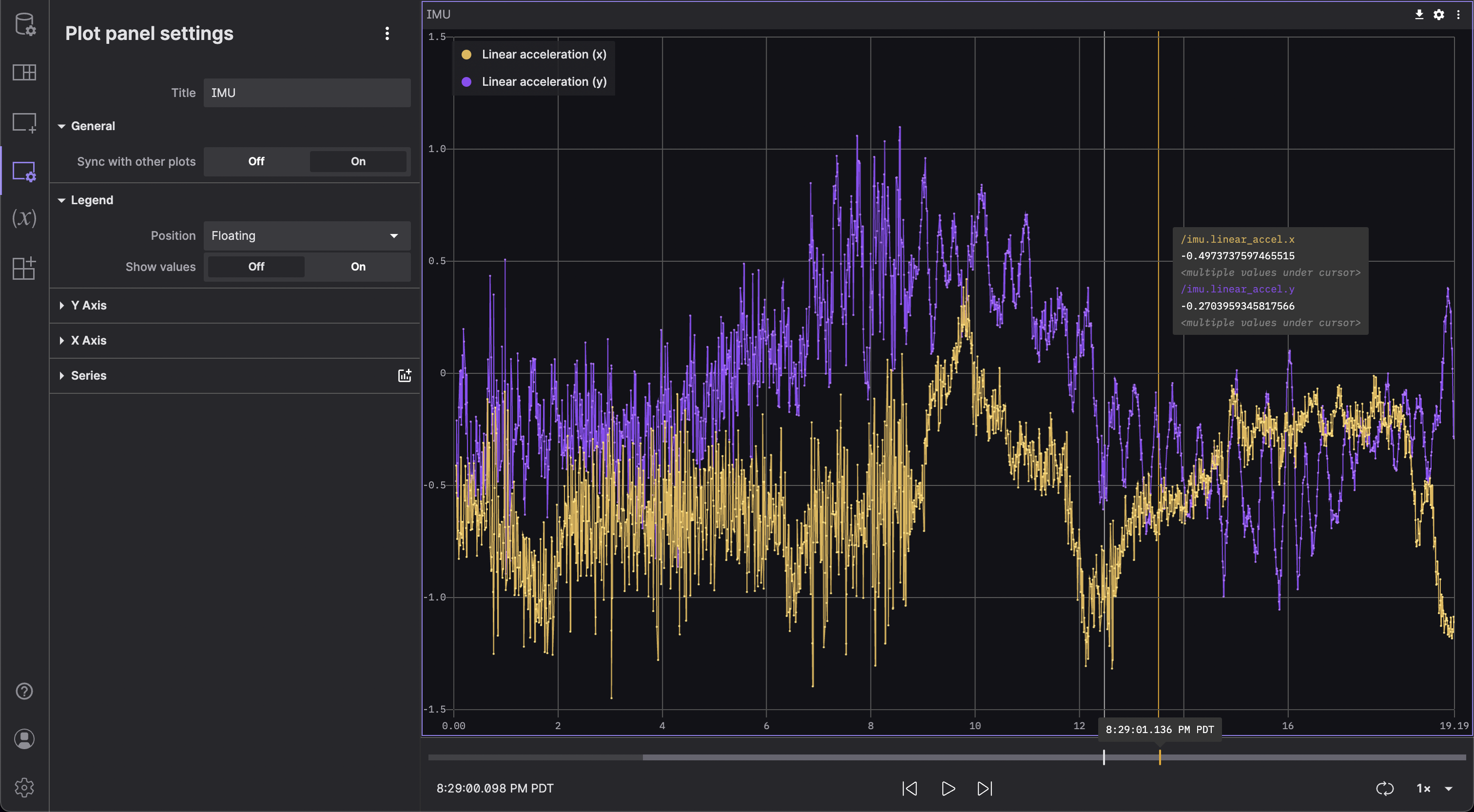Open the legend Position dropdown
The image size is (1474, 812).
tap(307, 236)
